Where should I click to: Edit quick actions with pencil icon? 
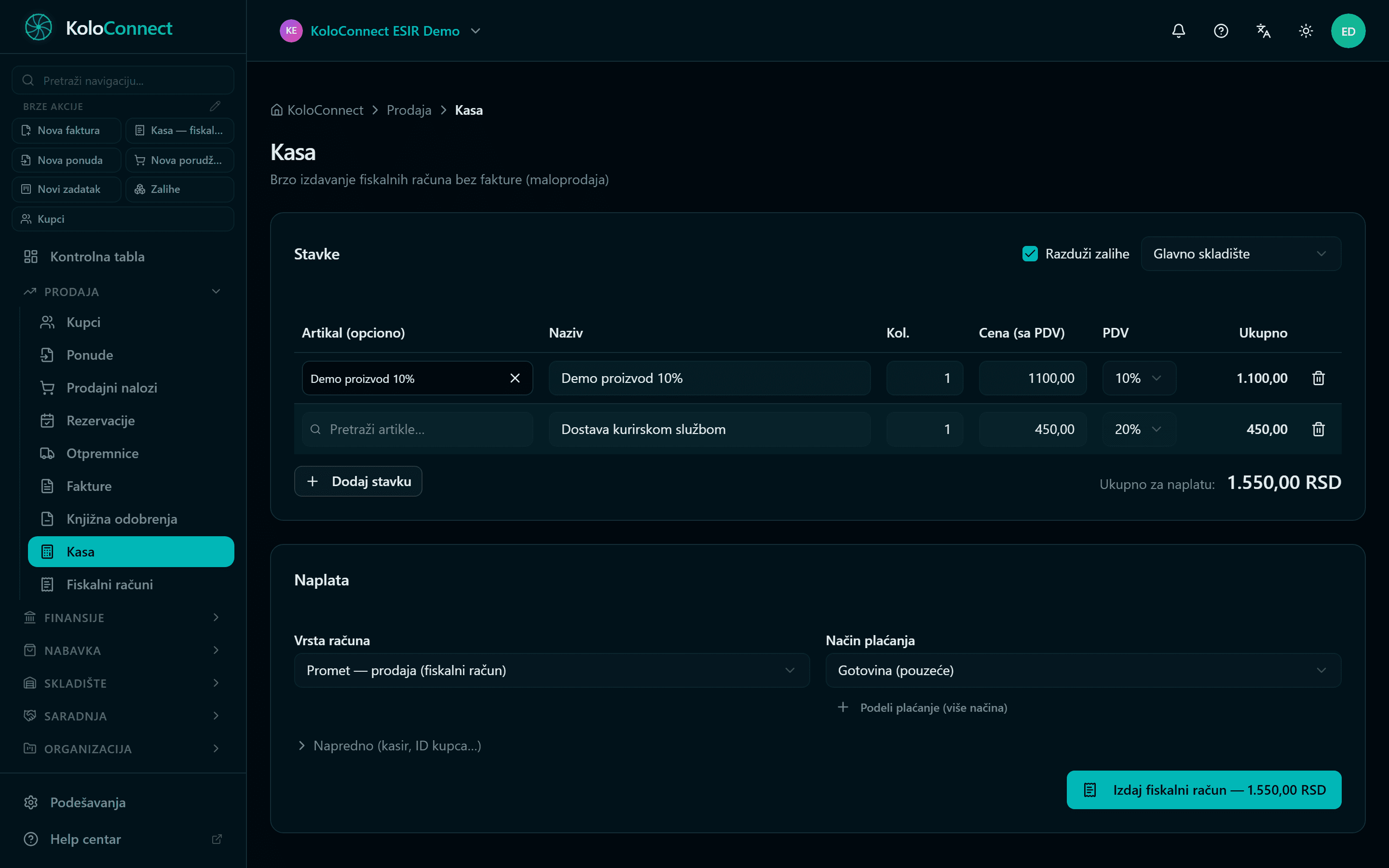point(215,106)
